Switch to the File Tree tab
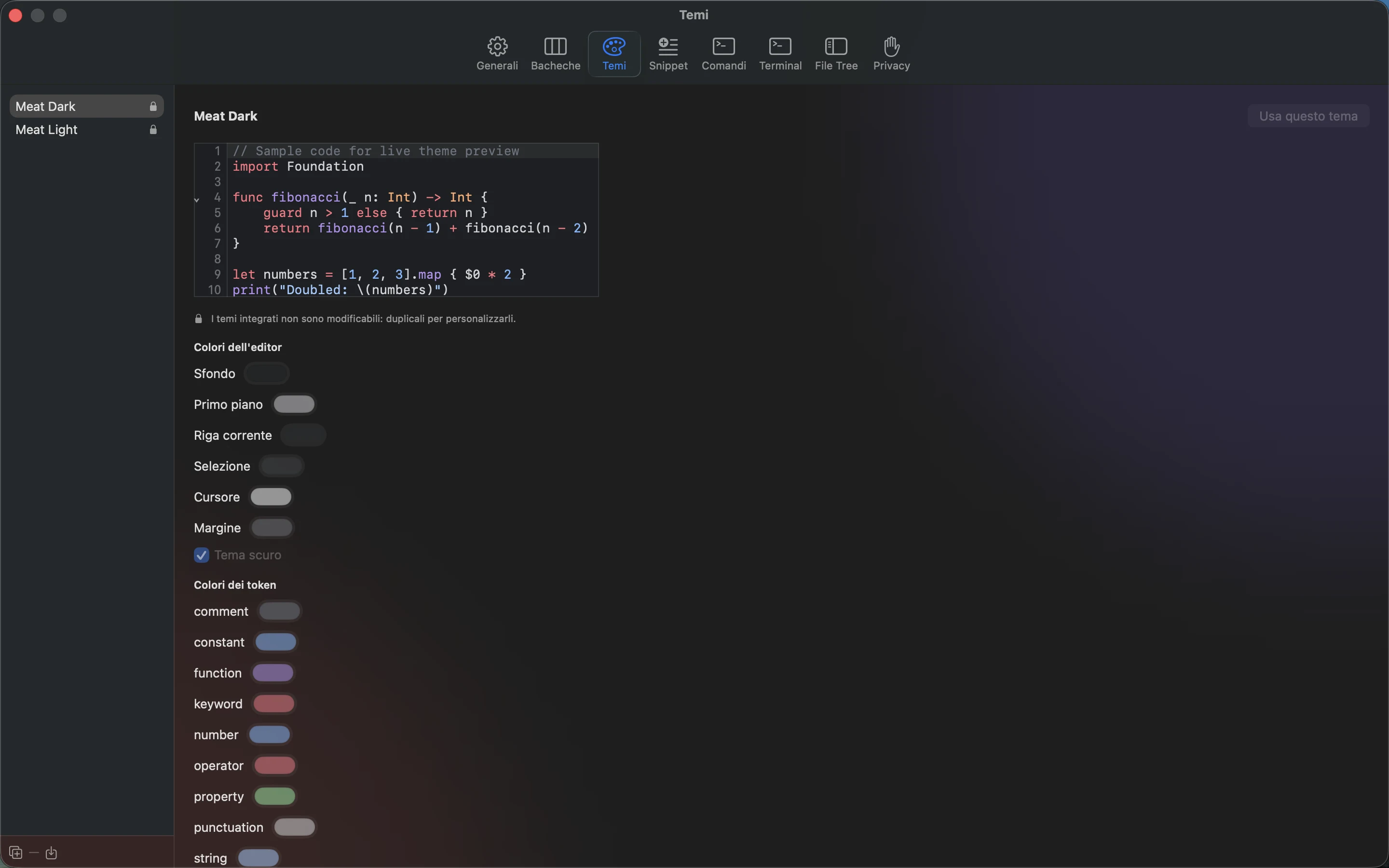Viewport: 1389px width, 868px height. (836, 54)
